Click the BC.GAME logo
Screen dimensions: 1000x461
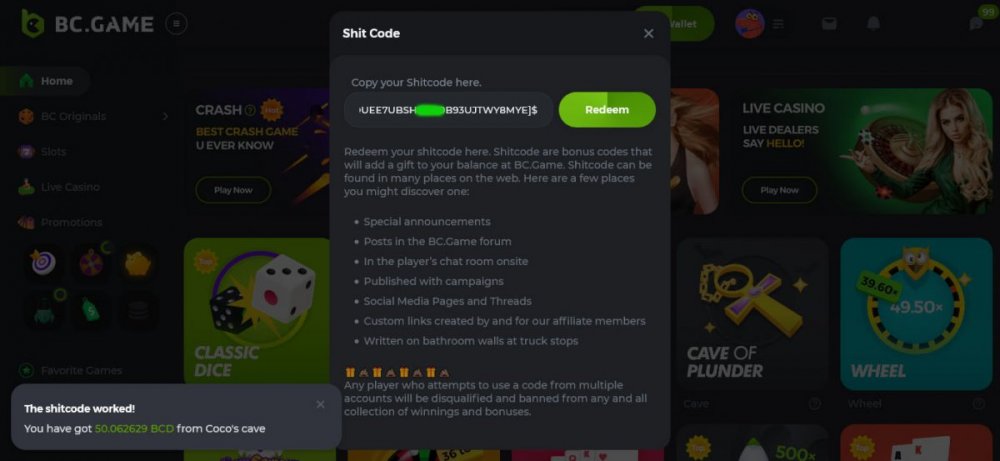(88, 23)
